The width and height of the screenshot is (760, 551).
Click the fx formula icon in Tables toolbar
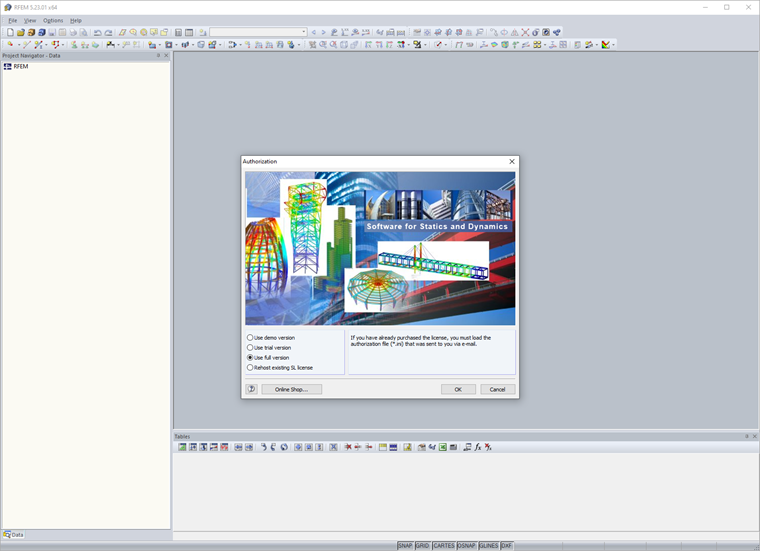click(x=478, y=447)
